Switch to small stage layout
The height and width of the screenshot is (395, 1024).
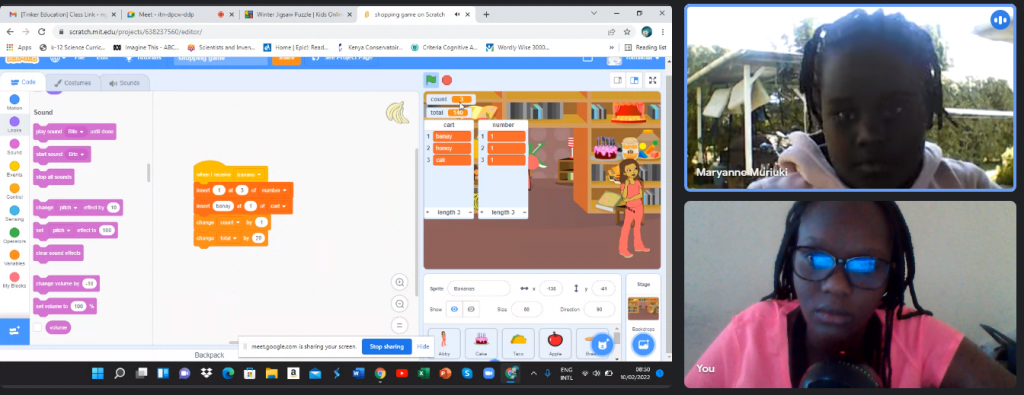tap(617, 80)
